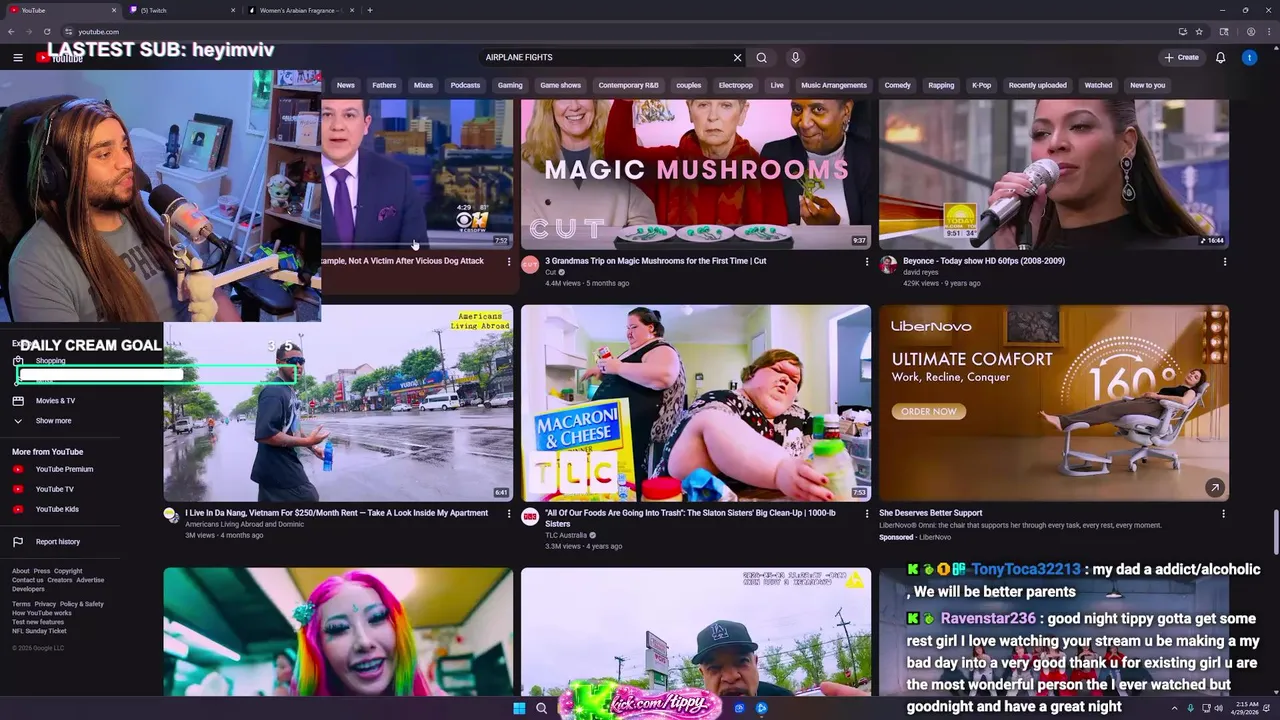Screen dimensions: 1280x720
Task: Open options for the 3 Grandmas video
Action: pyautogui.click(x=867, y=262)
